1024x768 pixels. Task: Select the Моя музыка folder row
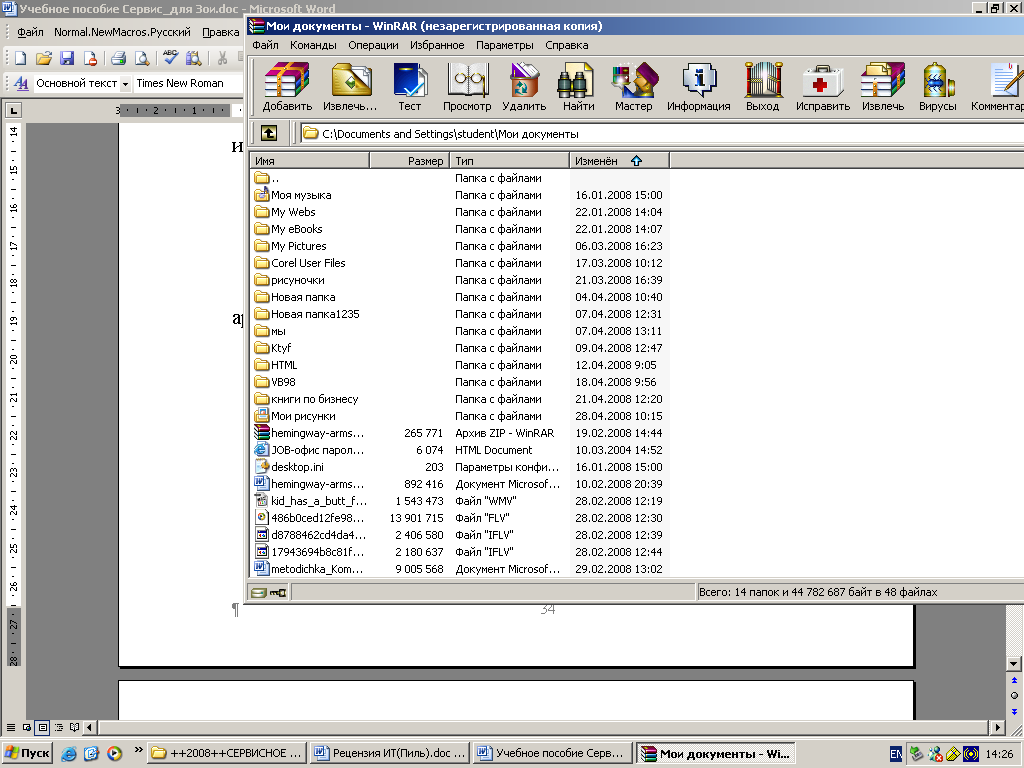click(x=459, y=195)
